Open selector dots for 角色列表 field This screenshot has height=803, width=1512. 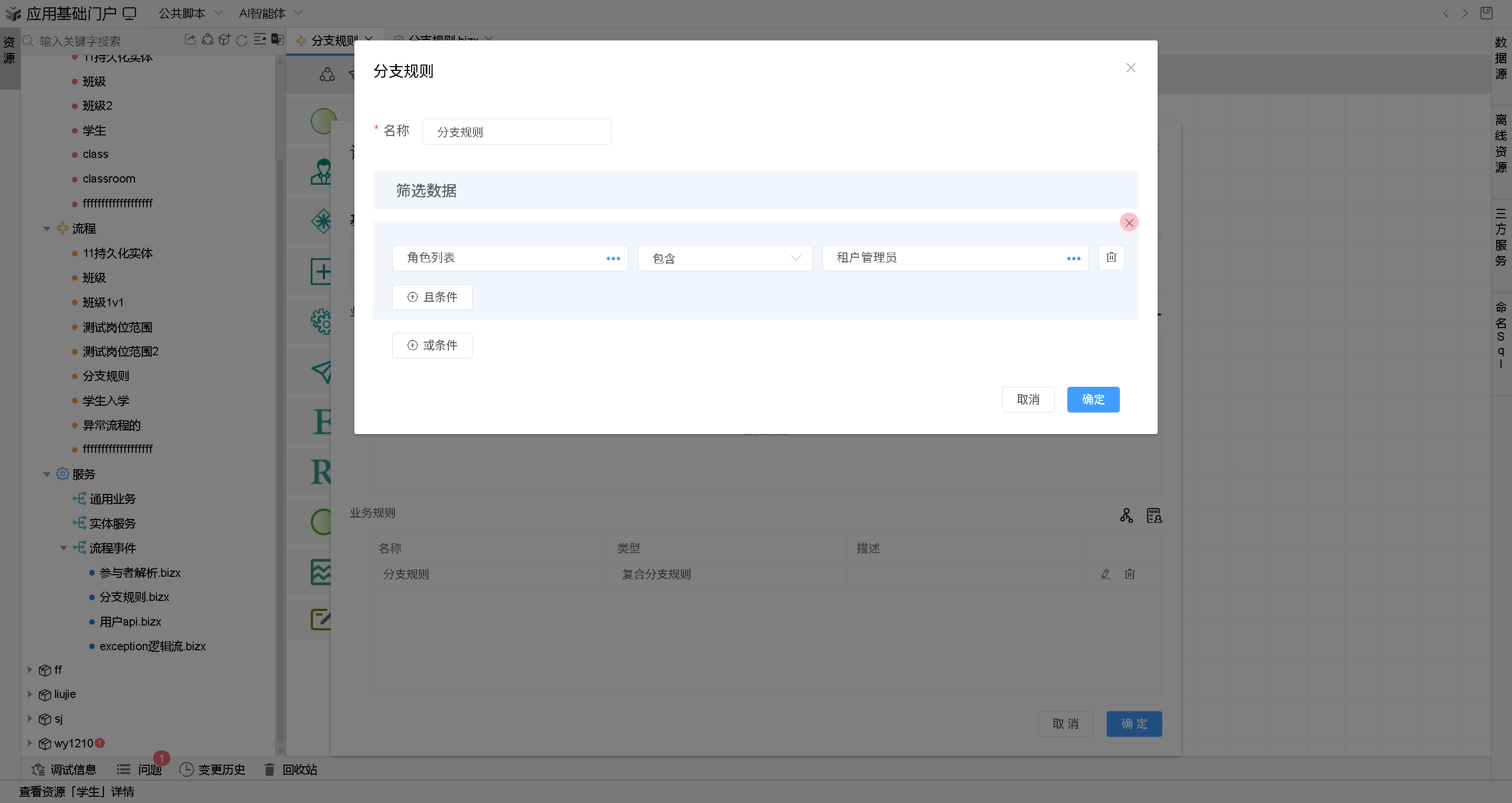(x=613, y=259)
